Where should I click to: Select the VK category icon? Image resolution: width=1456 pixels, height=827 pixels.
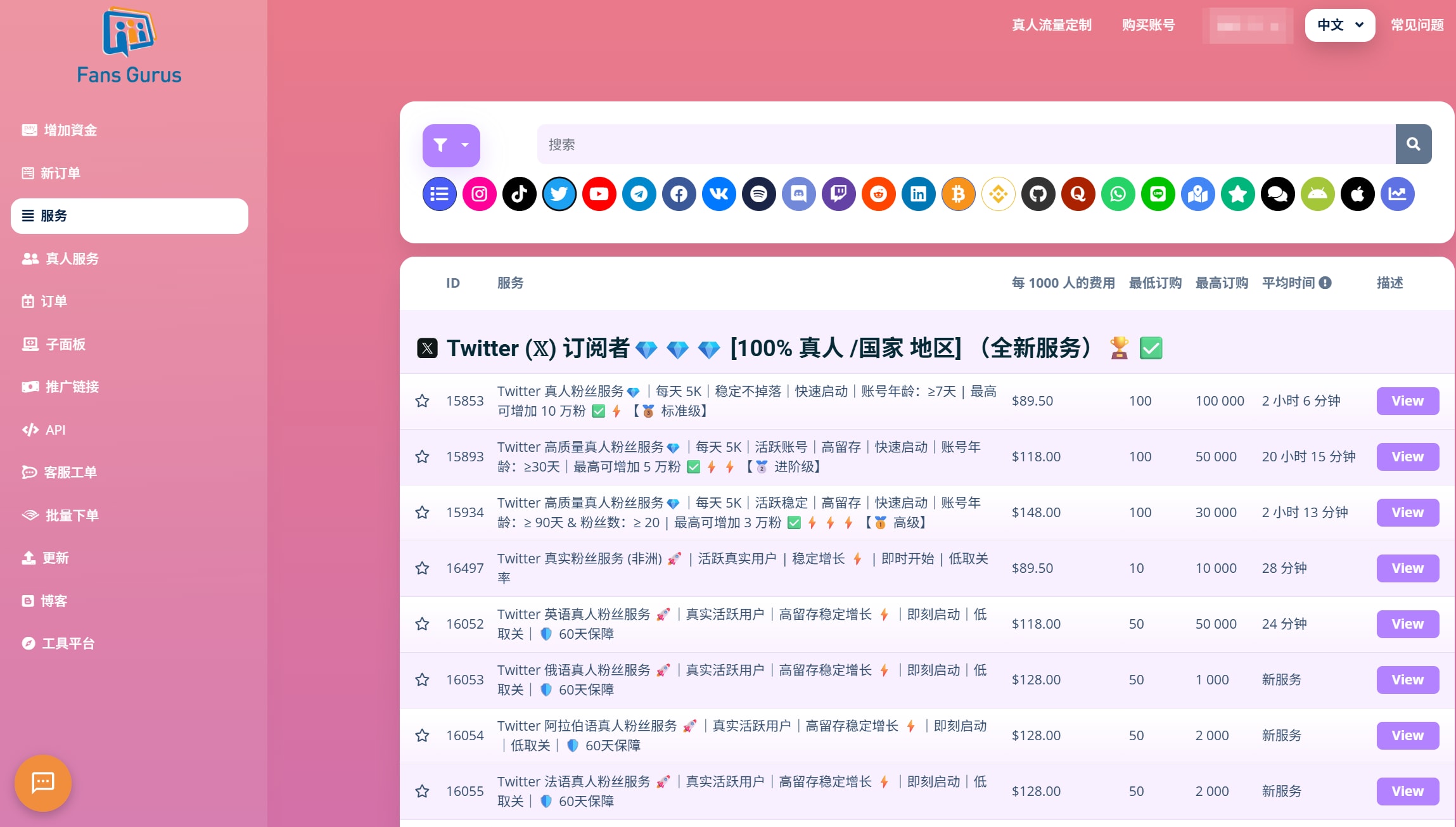click(x=718, y=194)
